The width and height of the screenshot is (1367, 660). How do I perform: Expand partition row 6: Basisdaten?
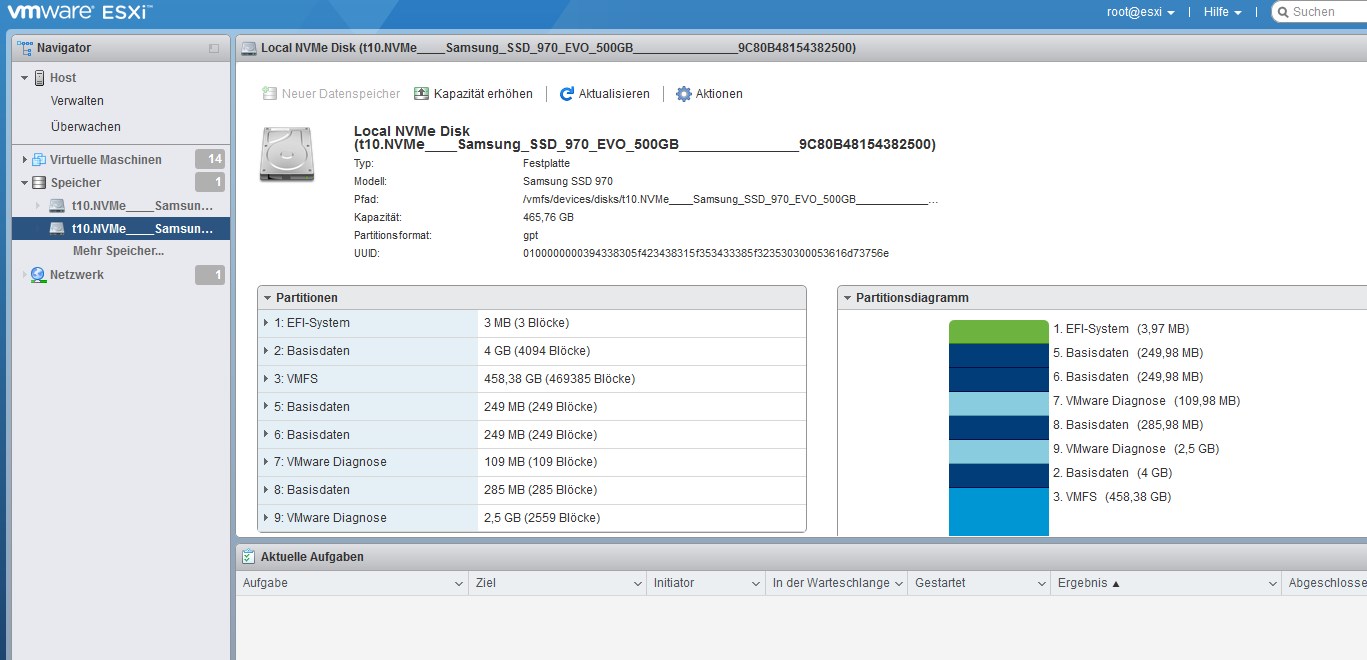point(266,435)
